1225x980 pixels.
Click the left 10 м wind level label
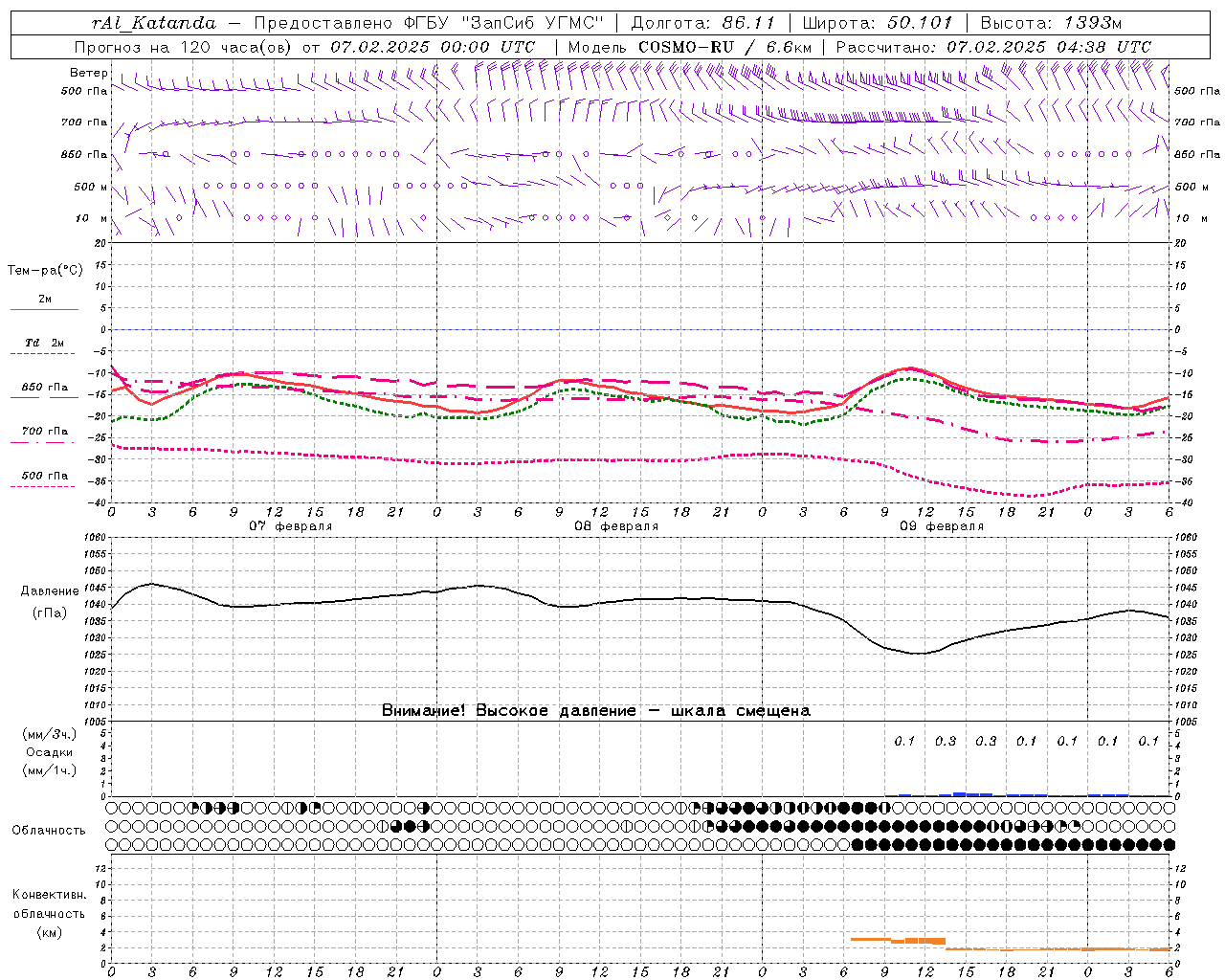[91, 218]
